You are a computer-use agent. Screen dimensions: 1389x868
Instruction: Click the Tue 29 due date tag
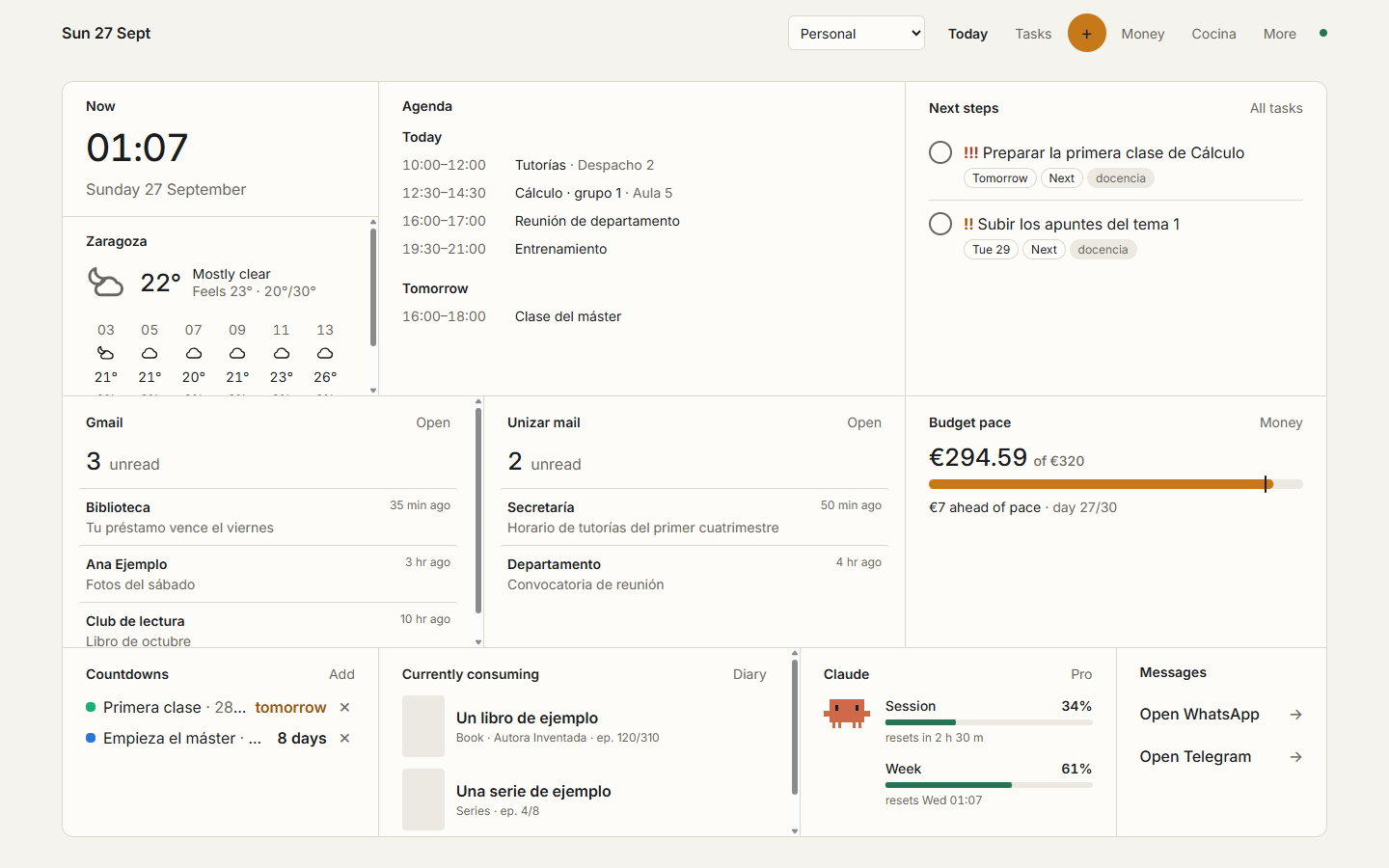click(x=991, y=250)
